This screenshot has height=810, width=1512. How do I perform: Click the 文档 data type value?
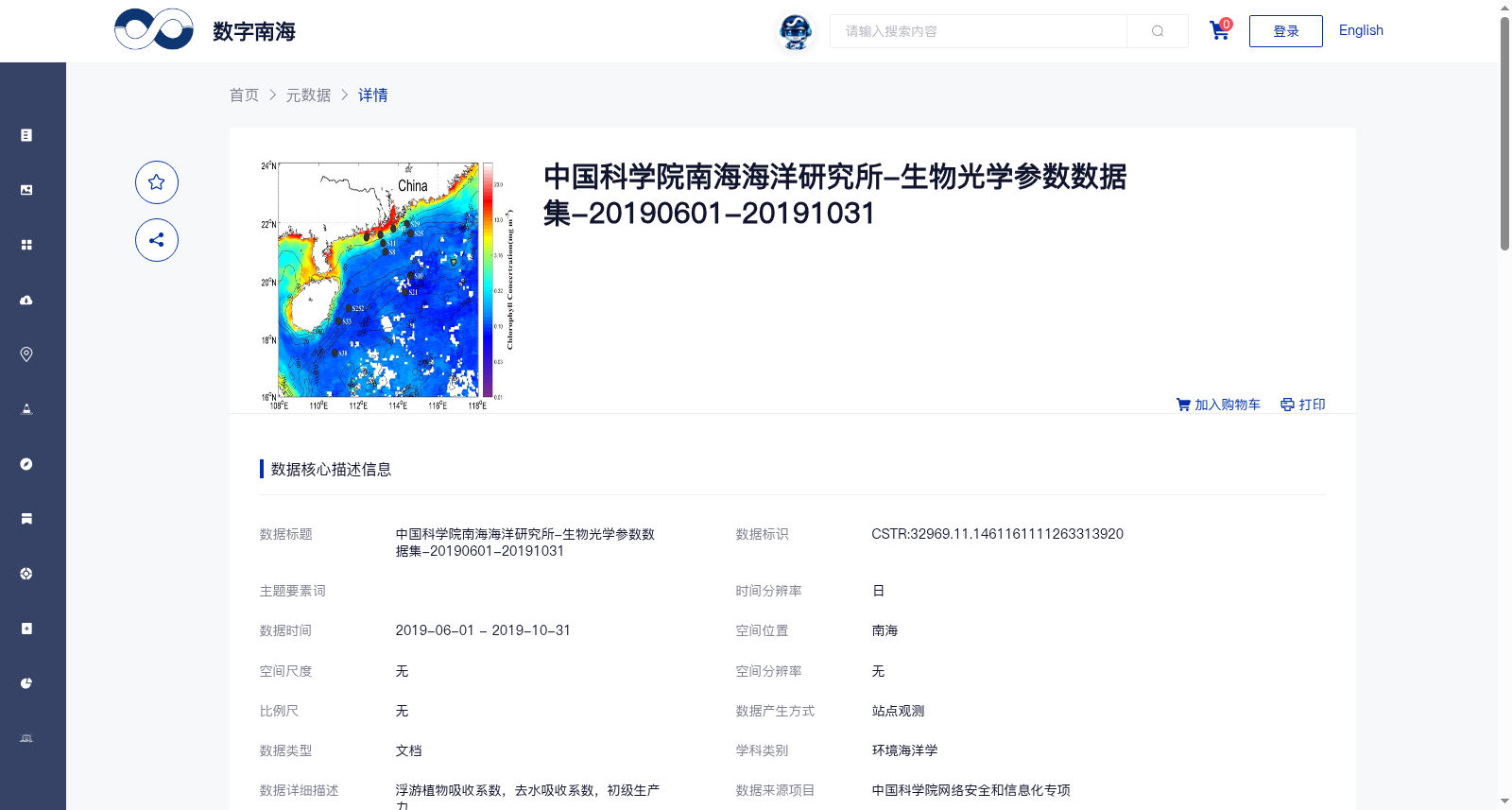click(x=409, y=750)
